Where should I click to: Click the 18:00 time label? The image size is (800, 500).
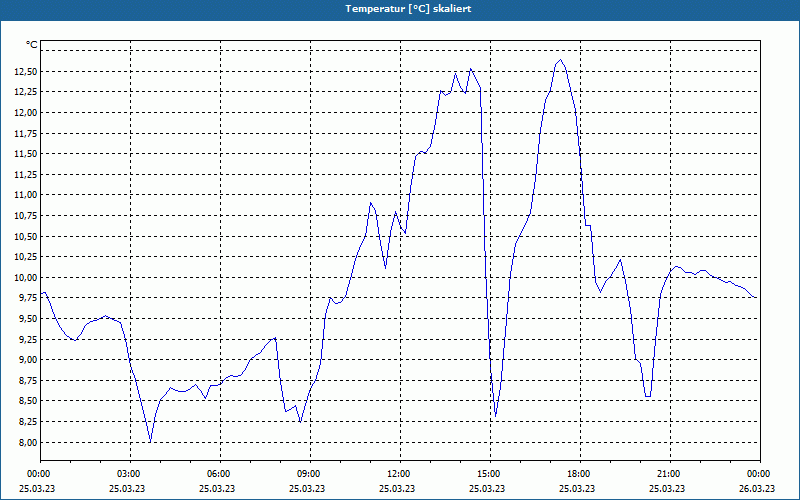click(x=580, y=474)
